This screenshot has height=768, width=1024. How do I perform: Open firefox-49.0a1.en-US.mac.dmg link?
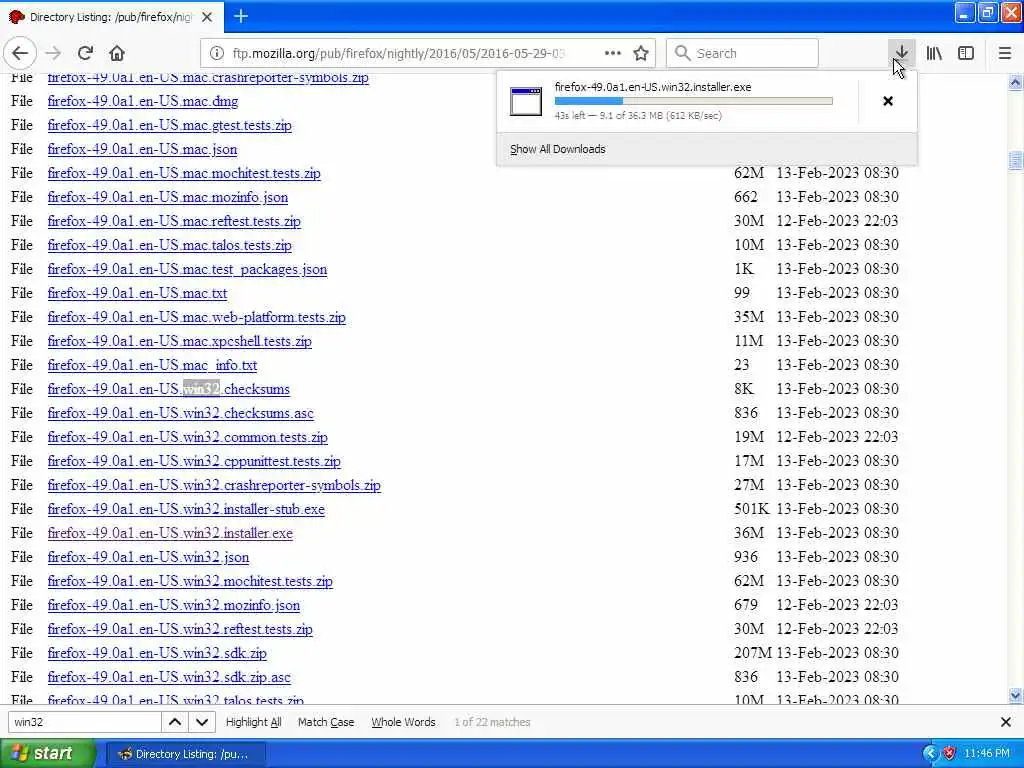(142, 101)
